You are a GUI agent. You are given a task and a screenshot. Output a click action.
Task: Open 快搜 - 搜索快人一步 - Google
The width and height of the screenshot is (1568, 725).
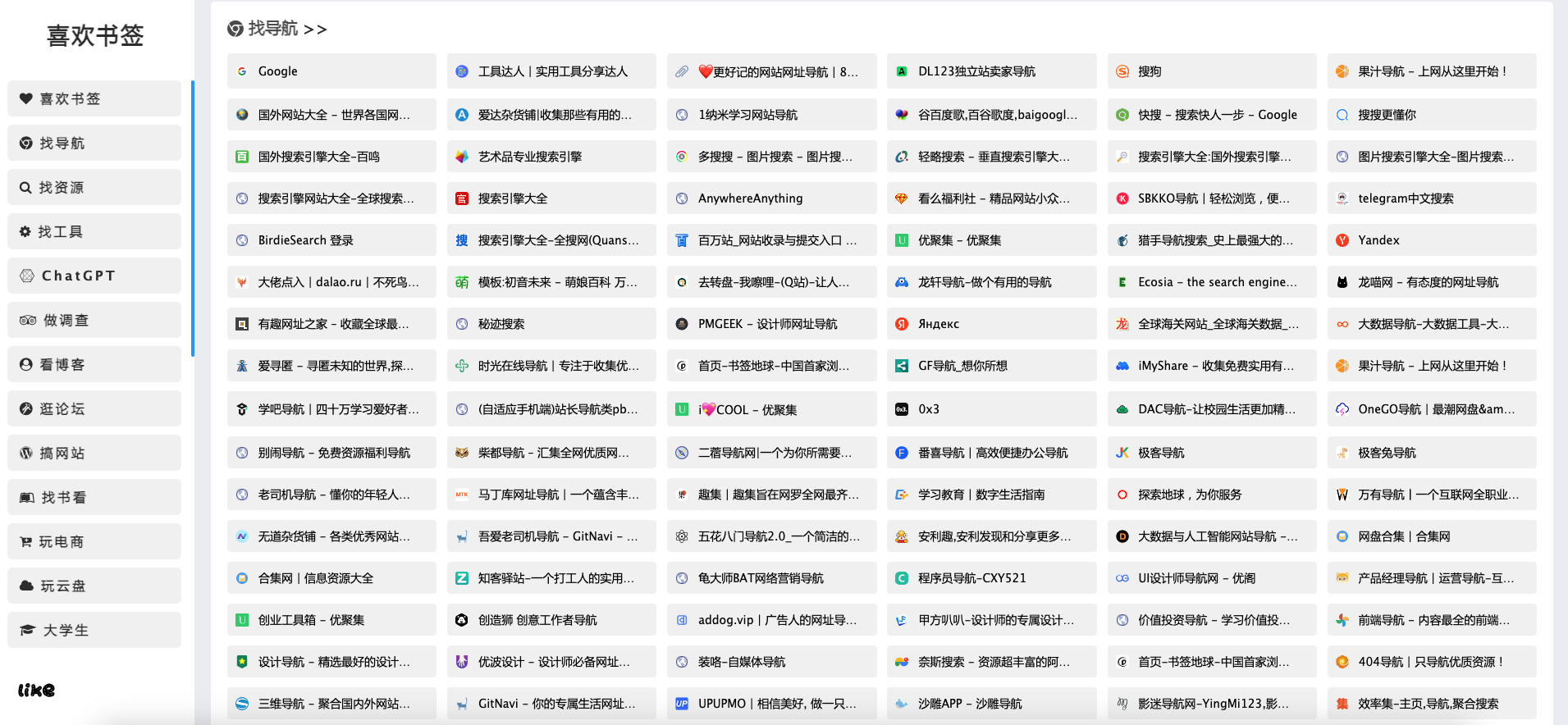click(x=1212, y=115)
